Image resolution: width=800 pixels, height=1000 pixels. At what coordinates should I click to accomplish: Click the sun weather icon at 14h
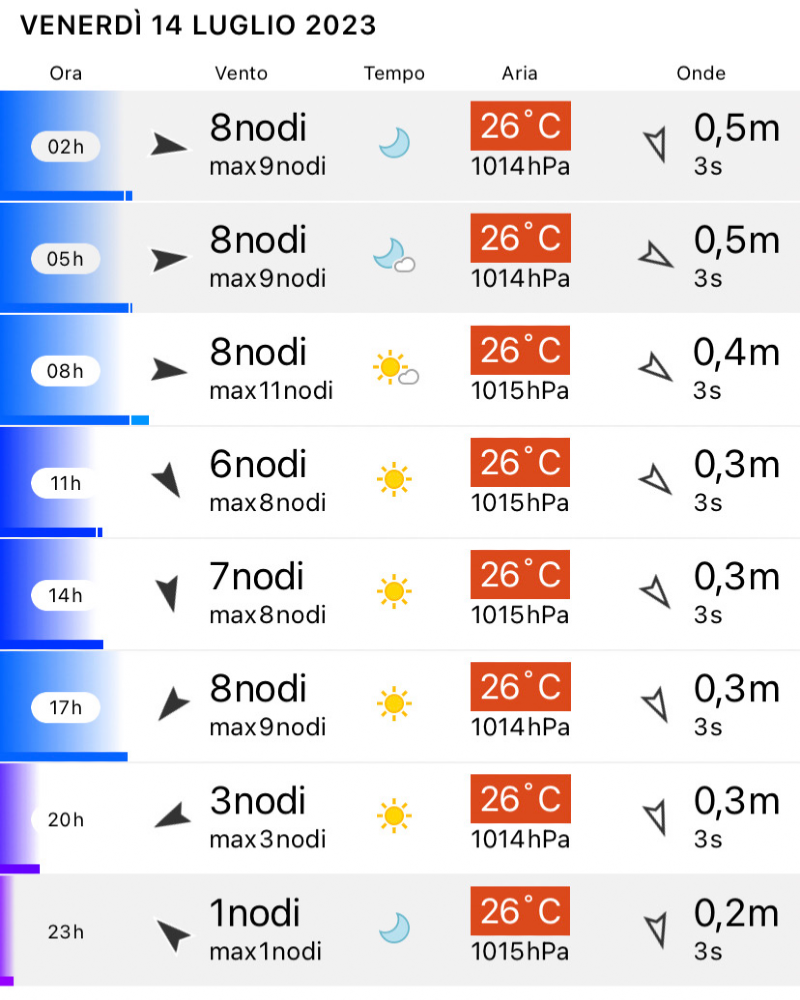click(x=394, y=592)
